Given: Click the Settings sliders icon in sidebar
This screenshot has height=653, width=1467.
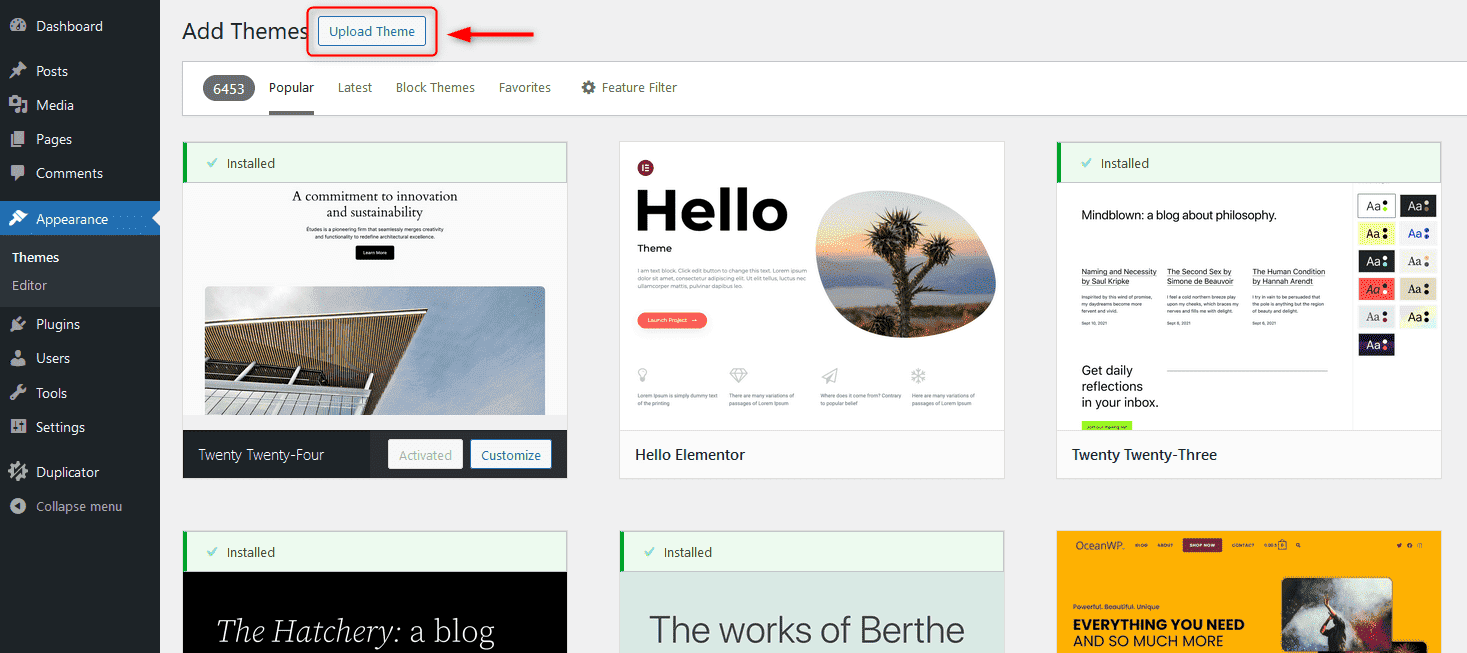Looking at the screenshot, I should click(18, 427).
